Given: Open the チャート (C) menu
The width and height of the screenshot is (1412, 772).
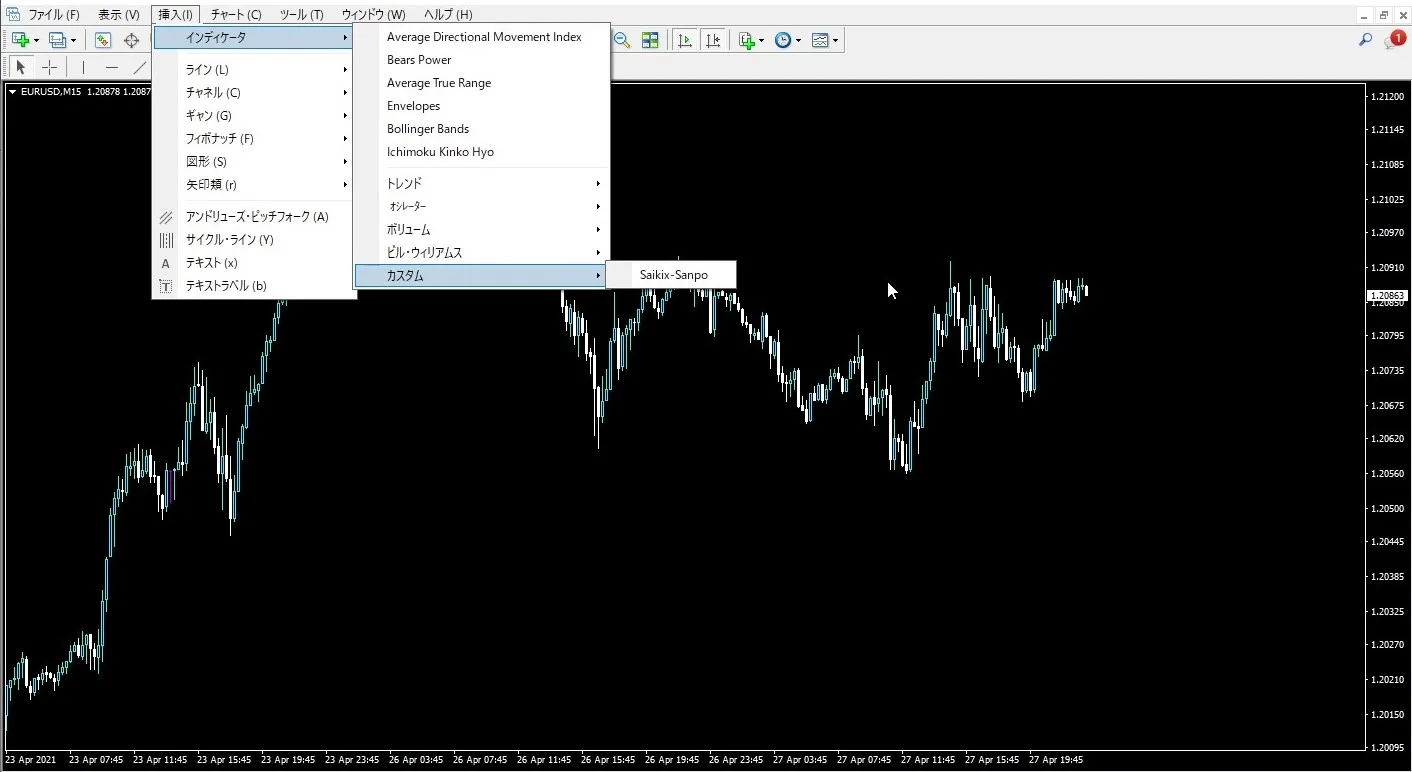Looking at the screenshot, I should [236, 15].
